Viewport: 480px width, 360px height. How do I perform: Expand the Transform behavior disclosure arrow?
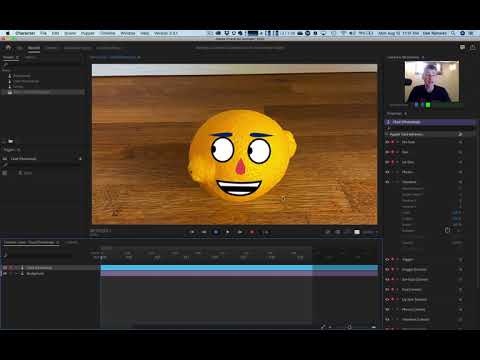click(397, 182)
